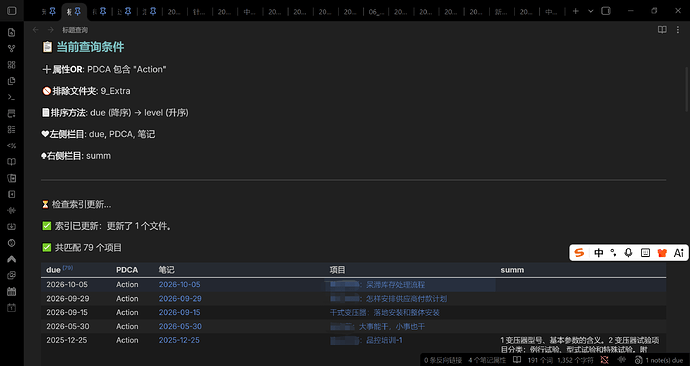Screen dimensions: 690x366
Task: Click the list-style ribbon icon below archive icon
Action: 12,129
